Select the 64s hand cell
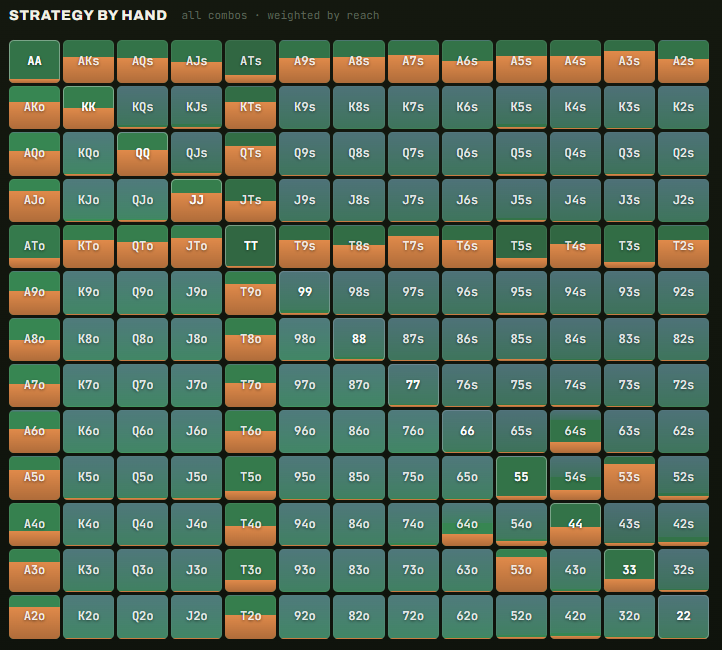 (575, 431)
